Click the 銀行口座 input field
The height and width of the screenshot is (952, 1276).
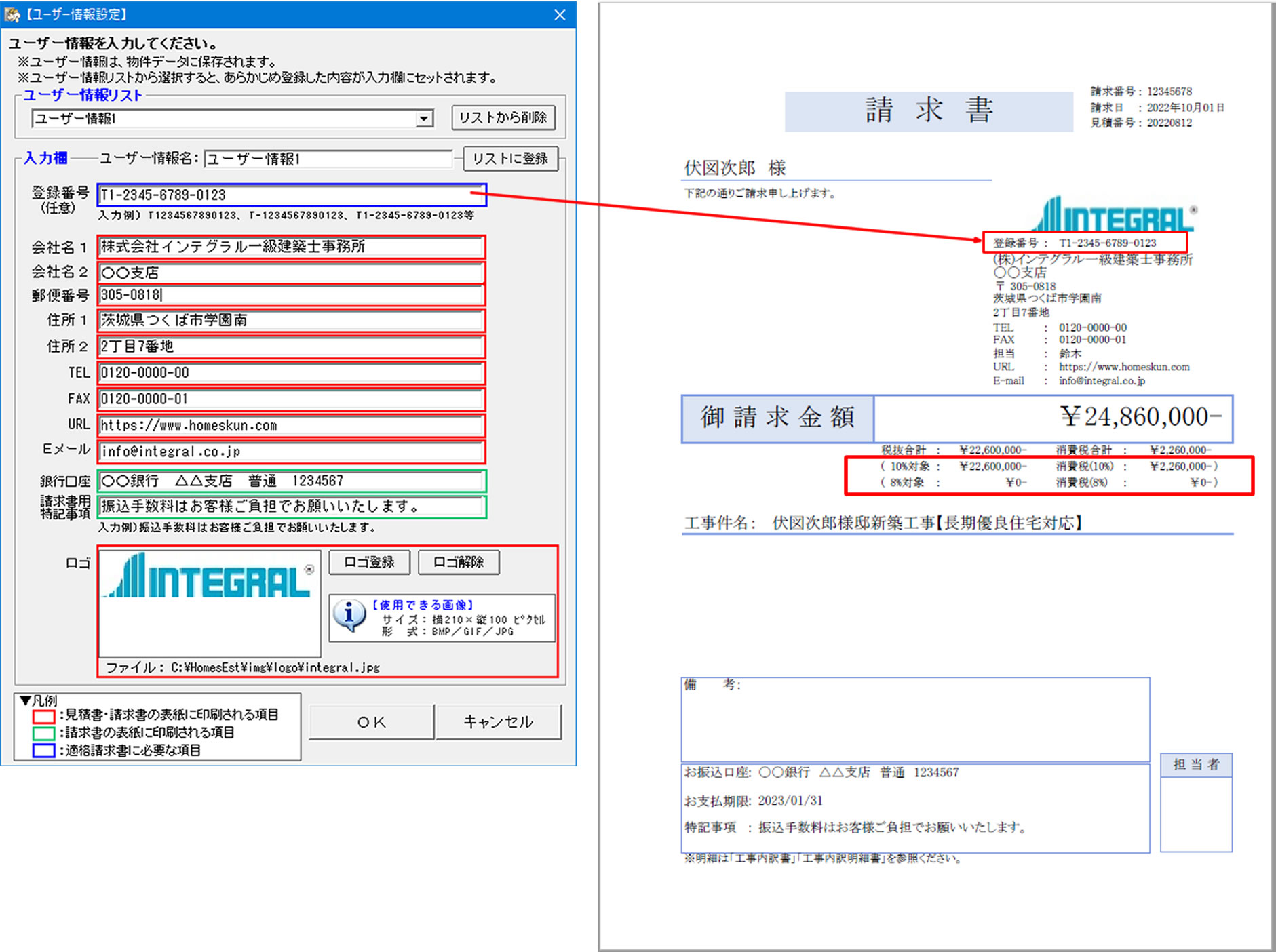coord(292,481)
